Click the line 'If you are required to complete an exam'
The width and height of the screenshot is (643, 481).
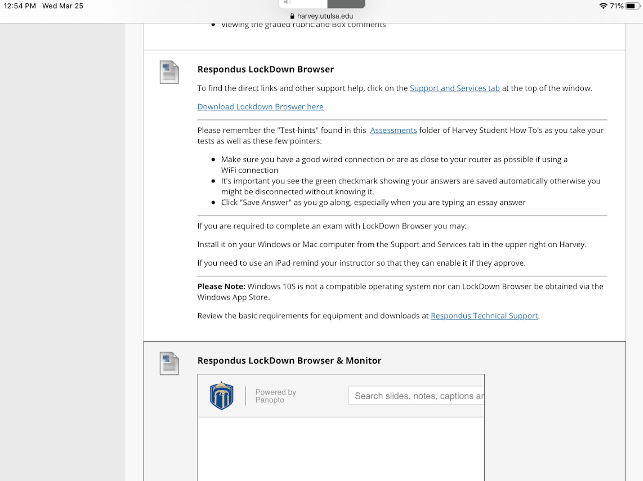click(332, 226)
